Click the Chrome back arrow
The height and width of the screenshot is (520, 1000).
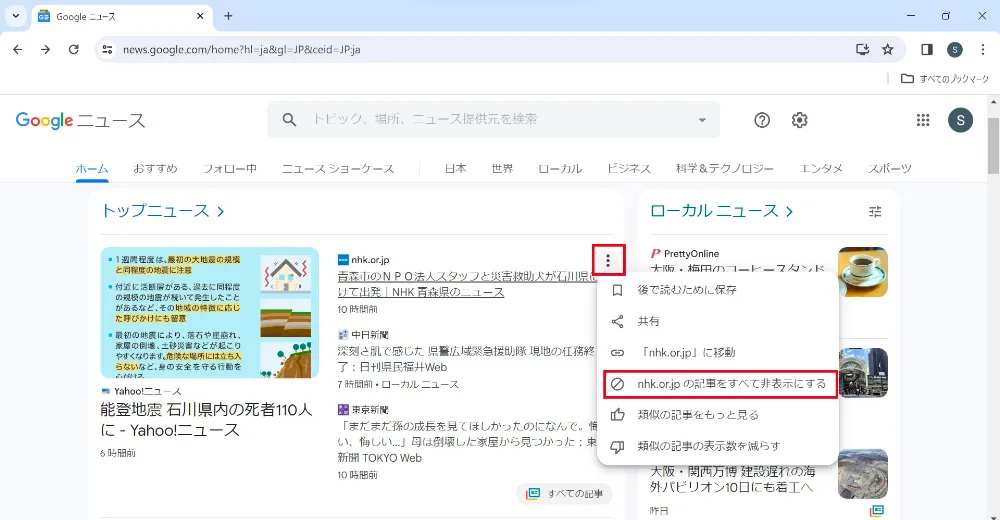coord(17,49)
